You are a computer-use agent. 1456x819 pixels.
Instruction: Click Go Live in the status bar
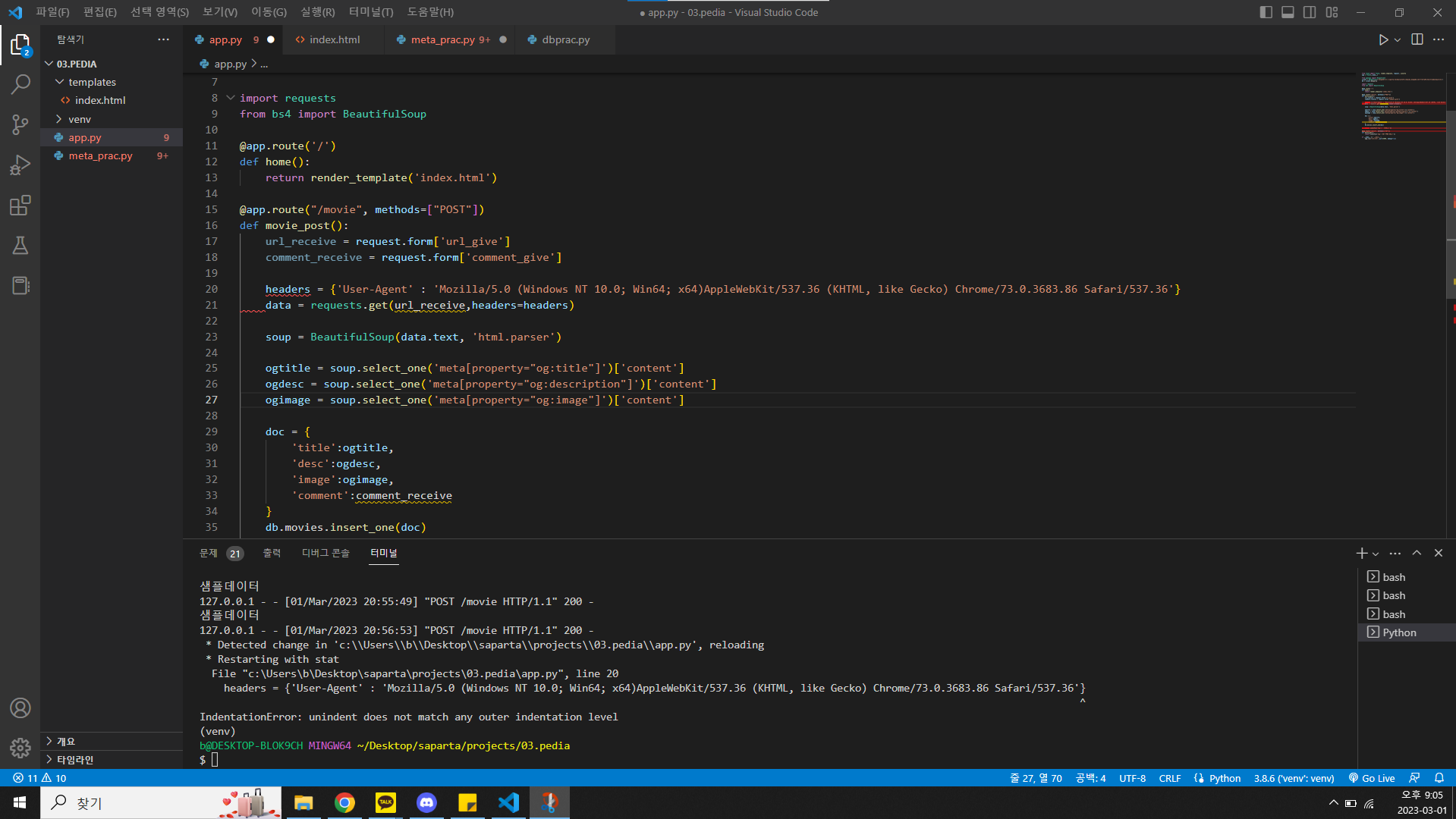1372,778
